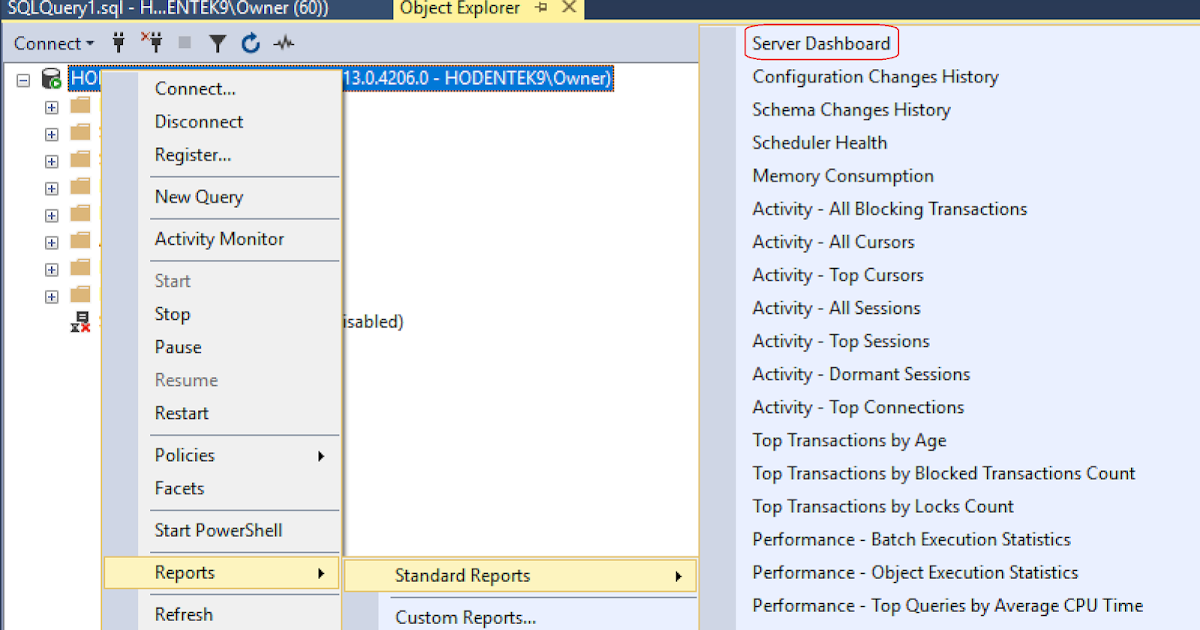The height and width of the screenshot is (630, 1200).
Task: Collapse the HODENTEK9 server node
Action: 22,78
